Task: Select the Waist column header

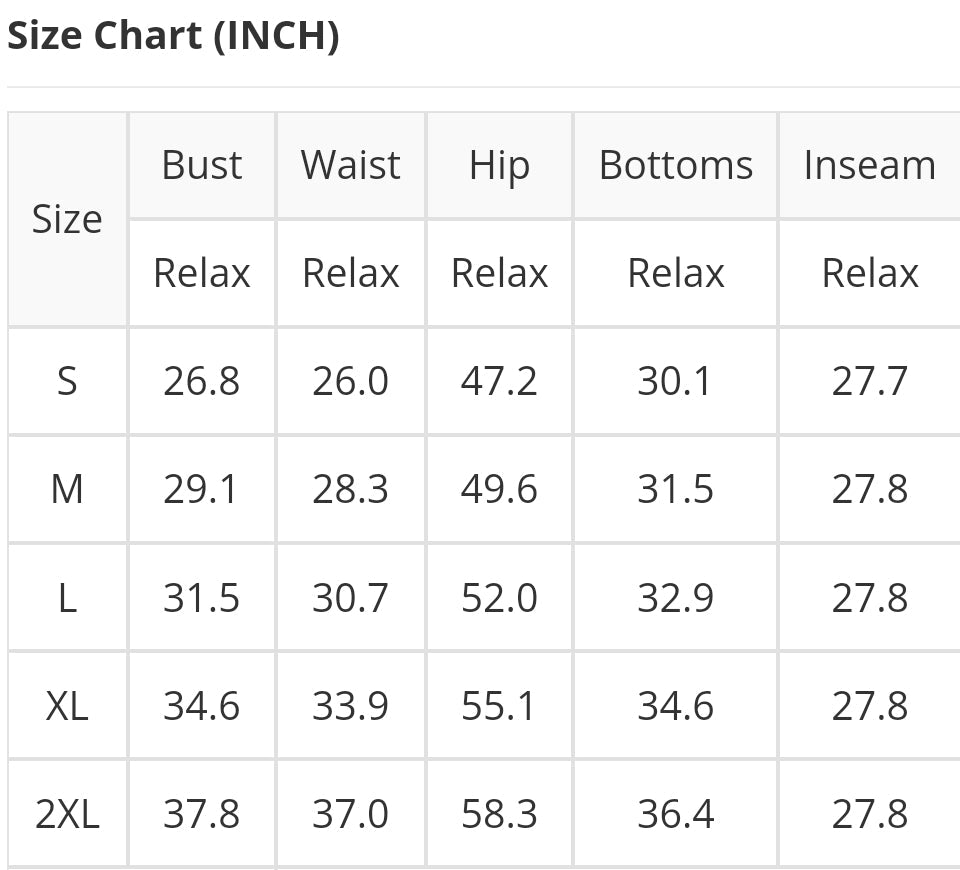Action: point(350,165)
